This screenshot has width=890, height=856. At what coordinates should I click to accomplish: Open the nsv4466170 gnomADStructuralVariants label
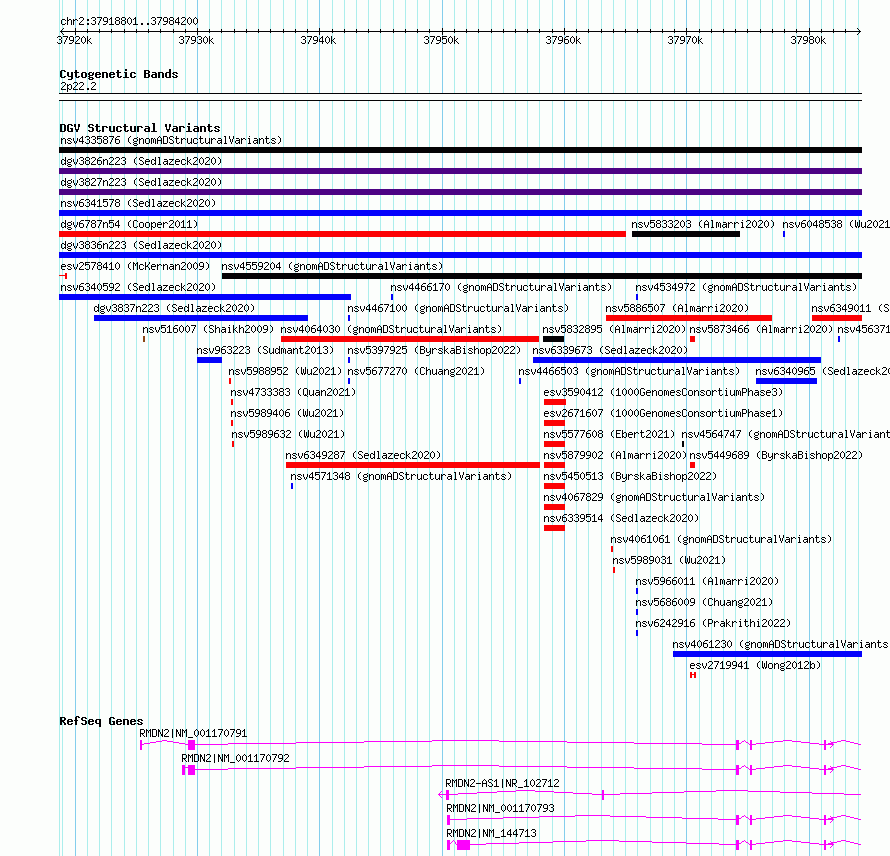coord(501,287)
